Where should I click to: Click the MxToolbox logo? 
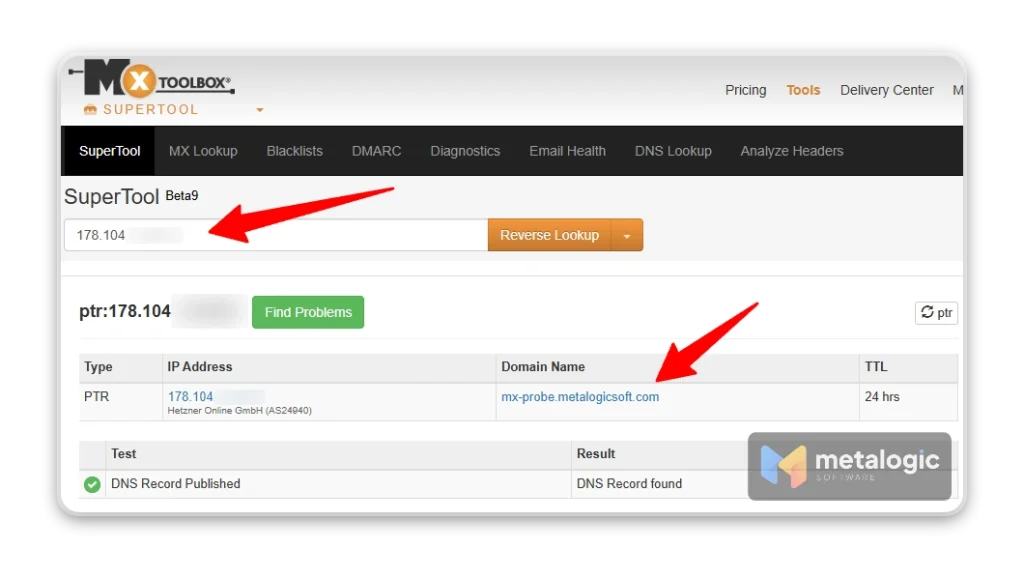pos(152,78)
